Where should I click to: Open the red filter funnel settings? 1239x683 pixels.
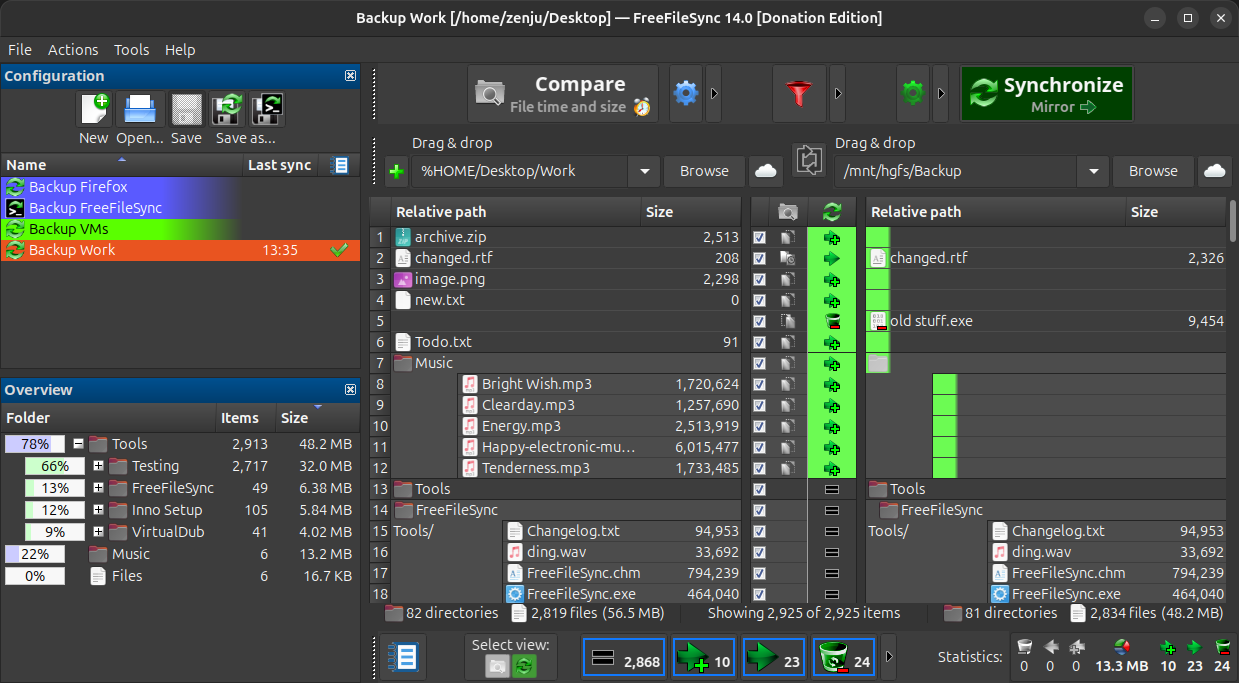pos(797,94)
